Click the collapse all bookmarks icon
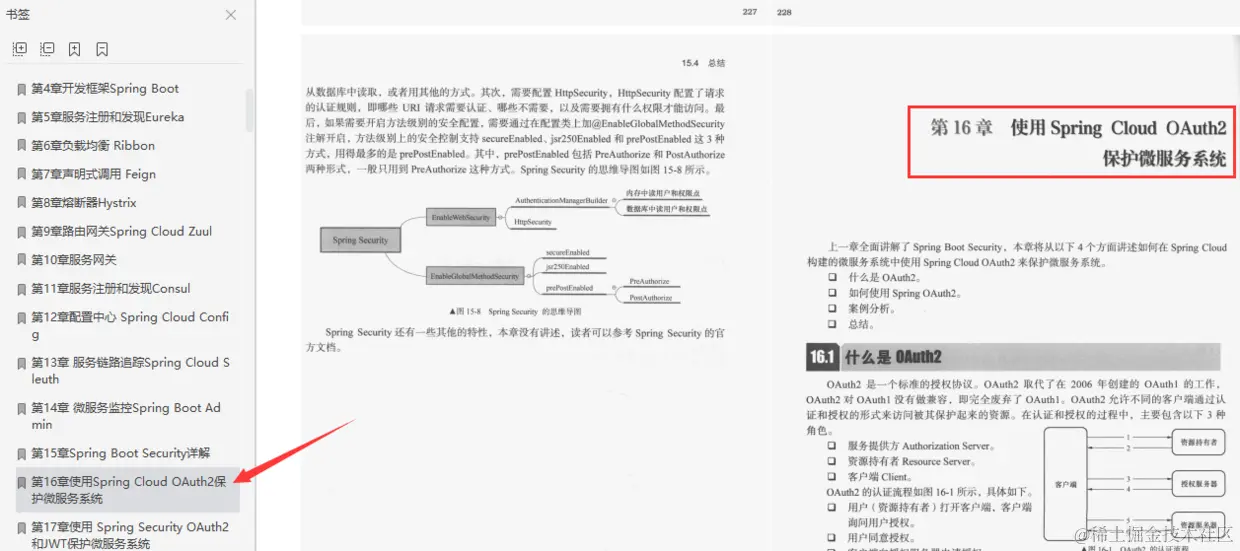 [x=47, y=49]
